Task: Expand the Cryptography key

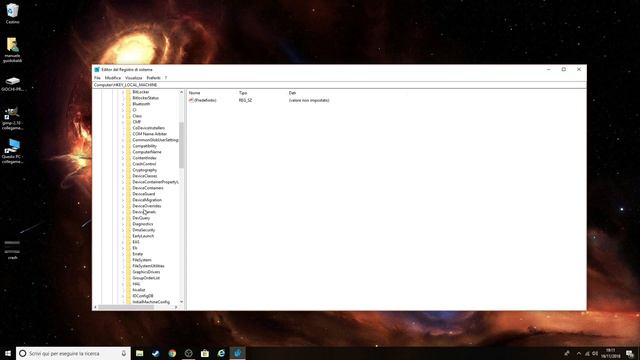Action: pyautogui.click(x=123, y=170)
